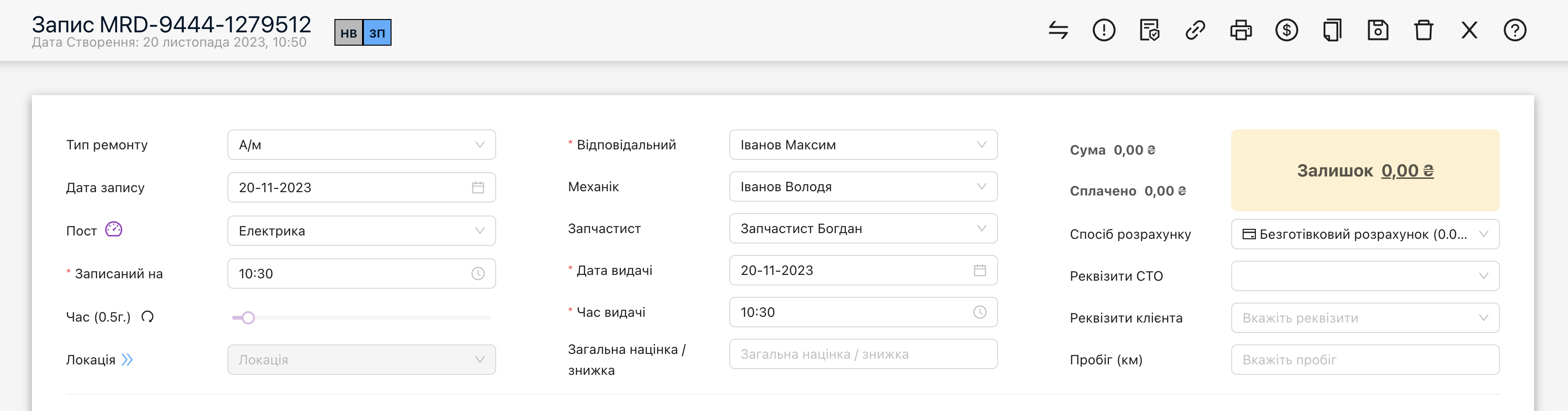Click the double chevron next to Локація

point(127,360)
